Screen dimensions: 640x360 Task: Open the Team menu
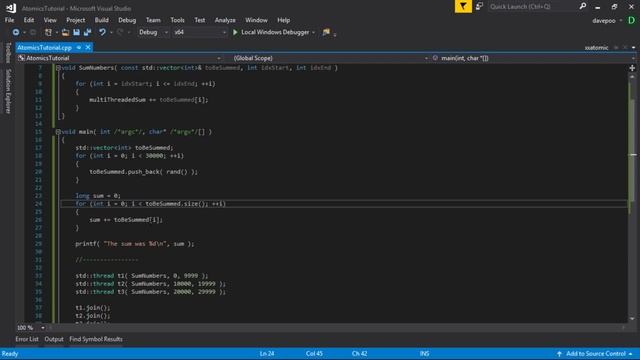click(x=153, y=20)
